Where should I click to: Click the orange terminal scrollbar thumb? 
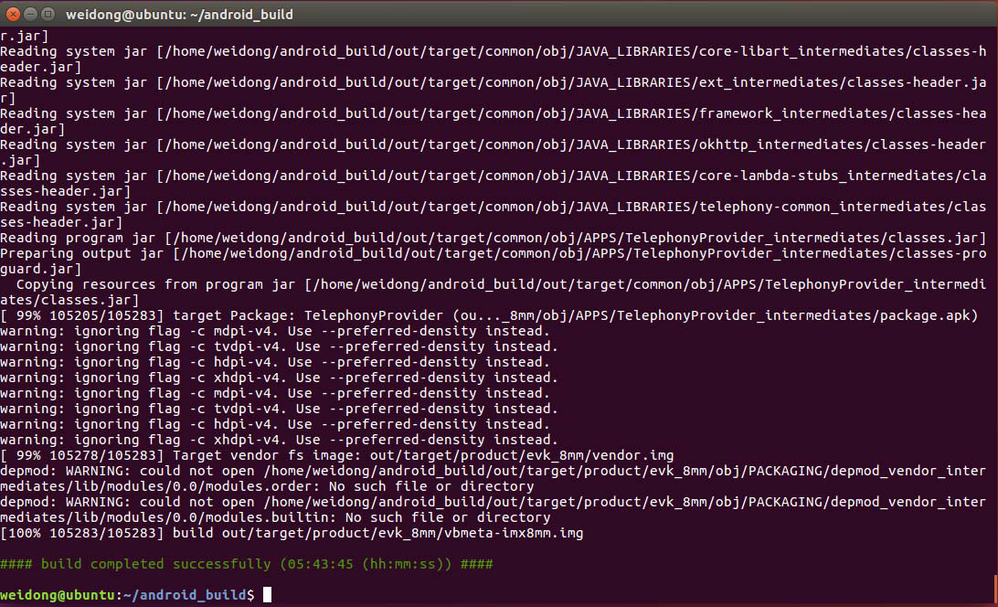[995, 589]
